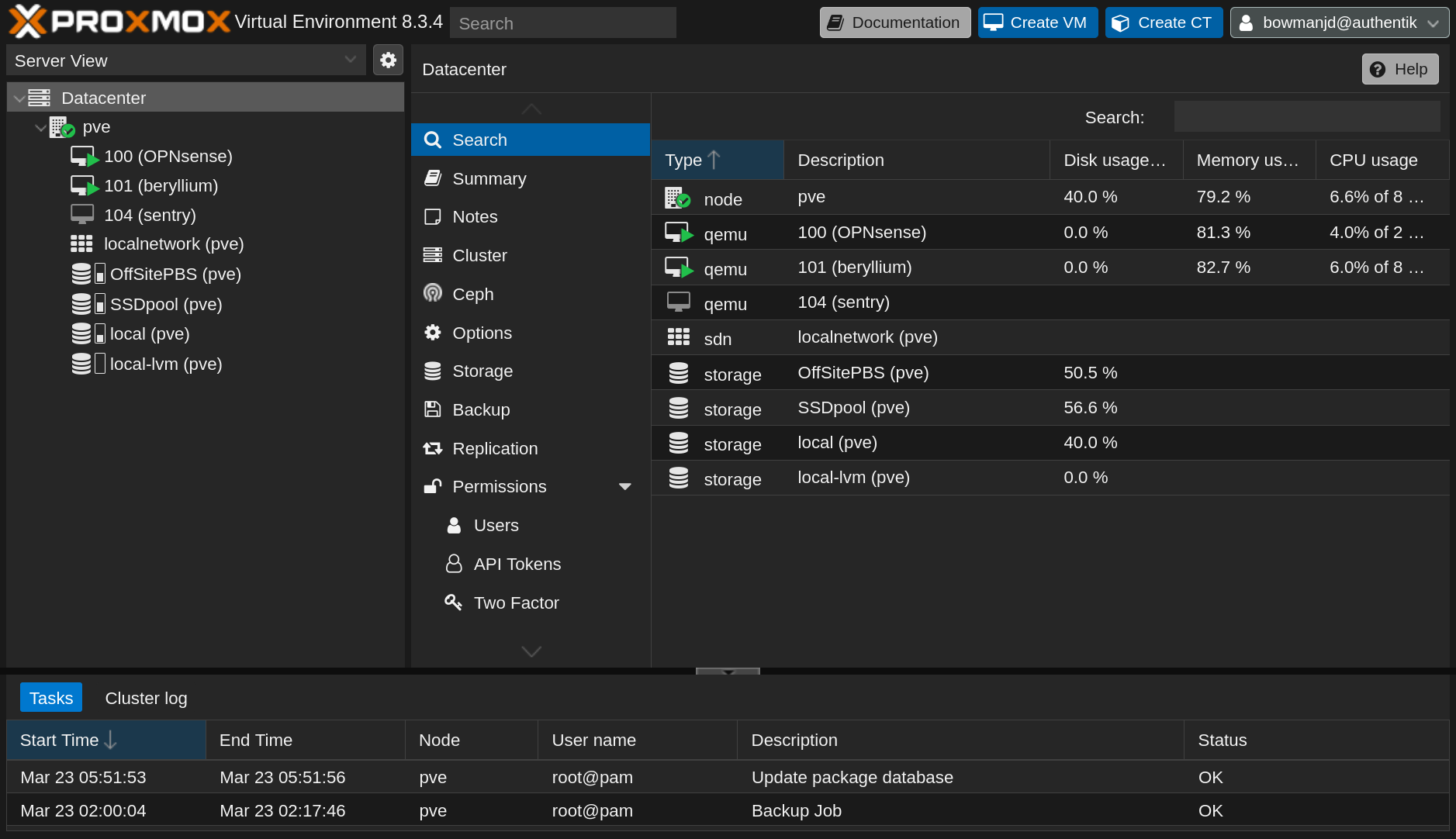Click the Create VM button
The image size is (1456, 839).
coord(1037,22)
